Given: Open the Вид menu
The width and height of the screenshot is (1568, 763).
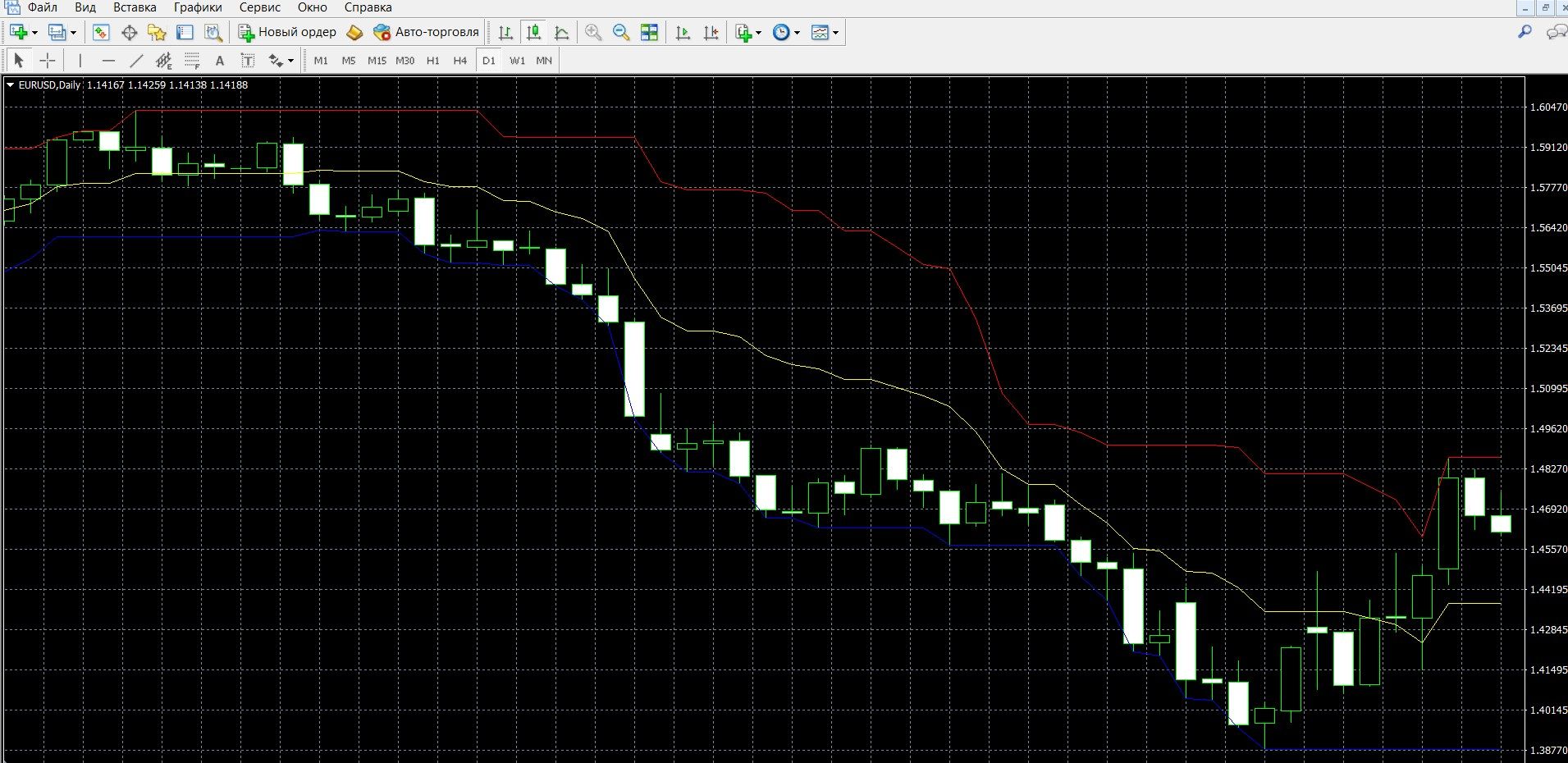Looking at the screenshot, I should pyautogui.click(x=85, y=7).
